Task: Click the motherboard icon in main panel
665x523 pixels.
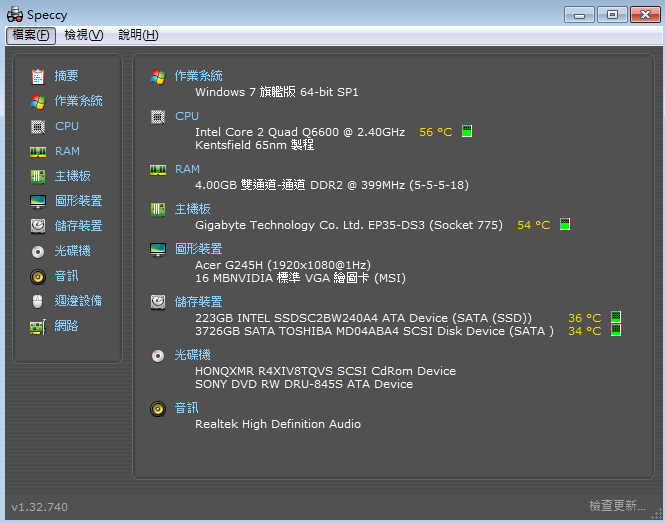Action: [158, 209]
